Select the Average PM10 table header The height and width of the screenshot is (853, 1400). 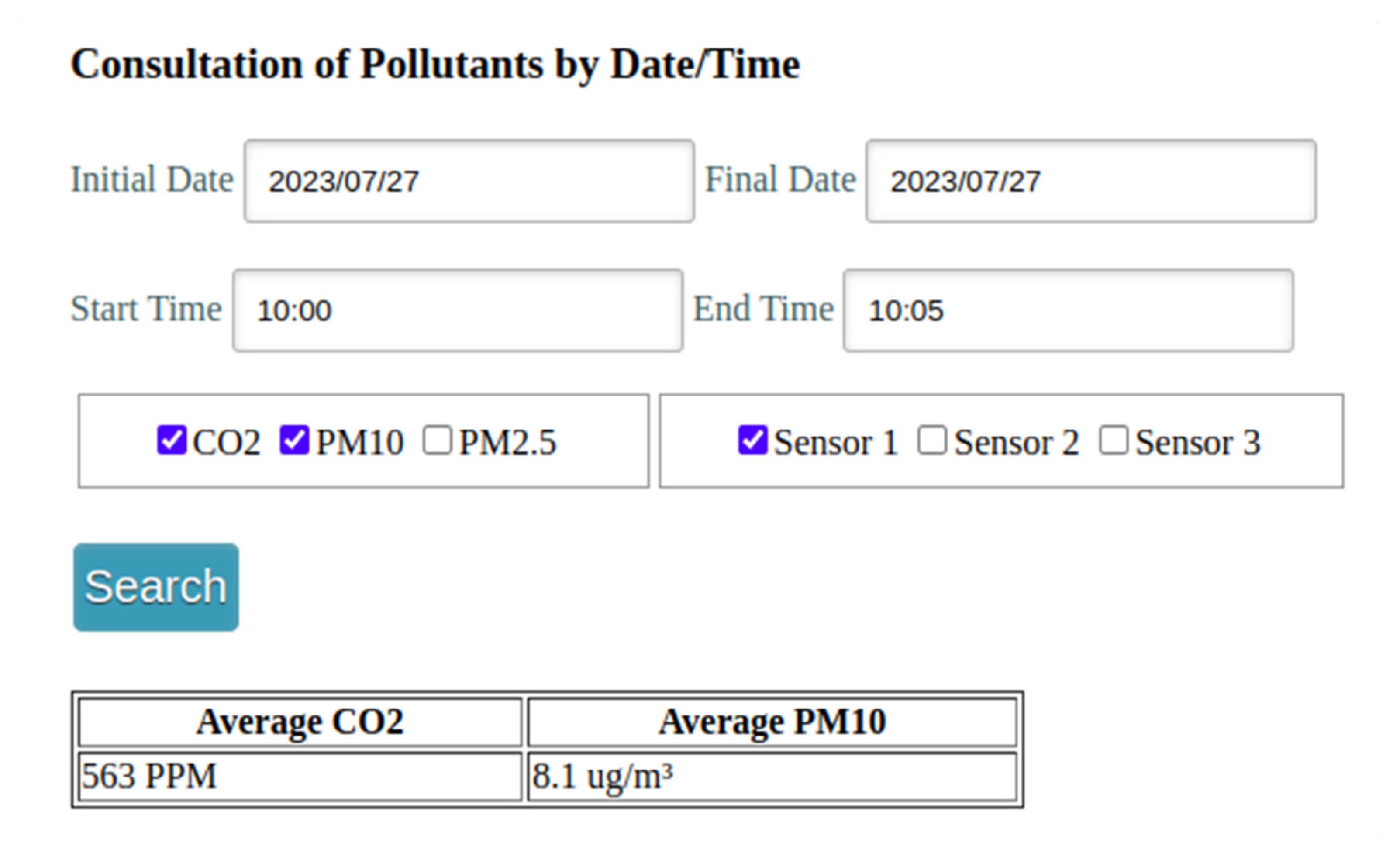coord(772,722)
